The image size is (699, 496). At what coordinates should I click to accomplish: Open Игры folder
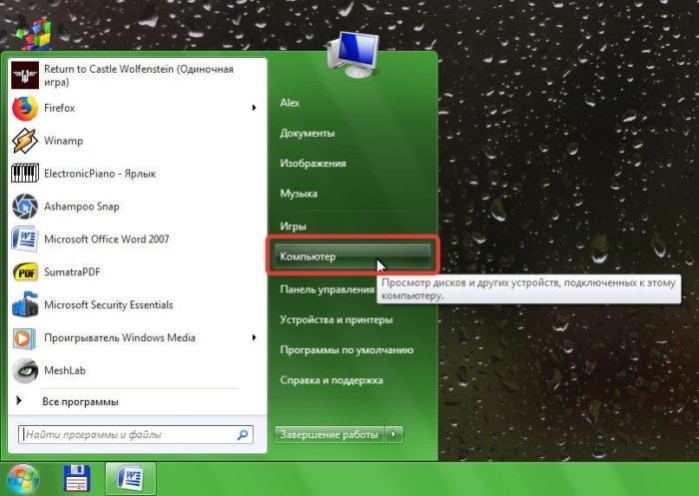point(293,226)
